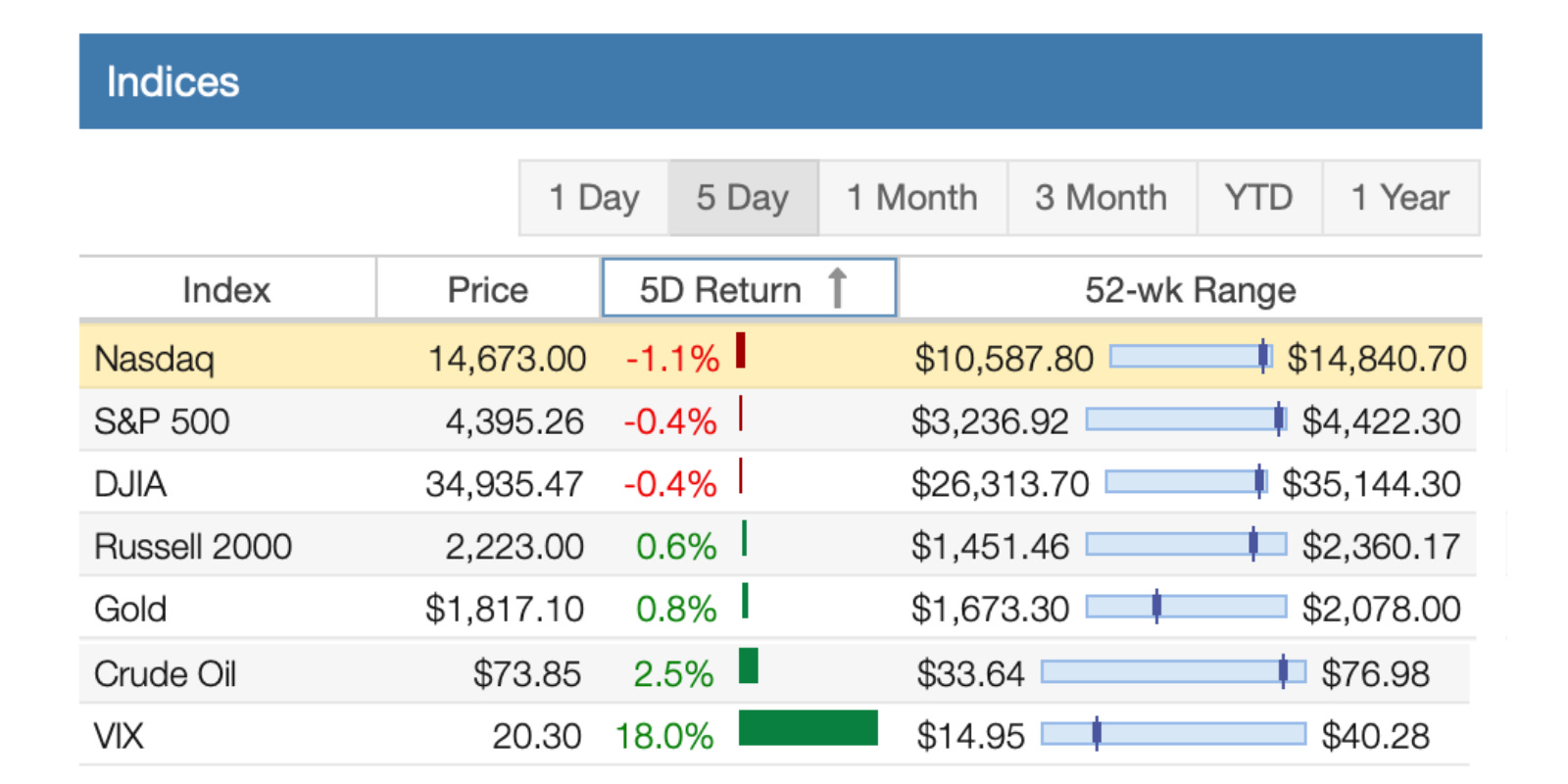Screen dimensions: 1568x784
Task: Select the DJIA index name
Action: tap(130, 484)
